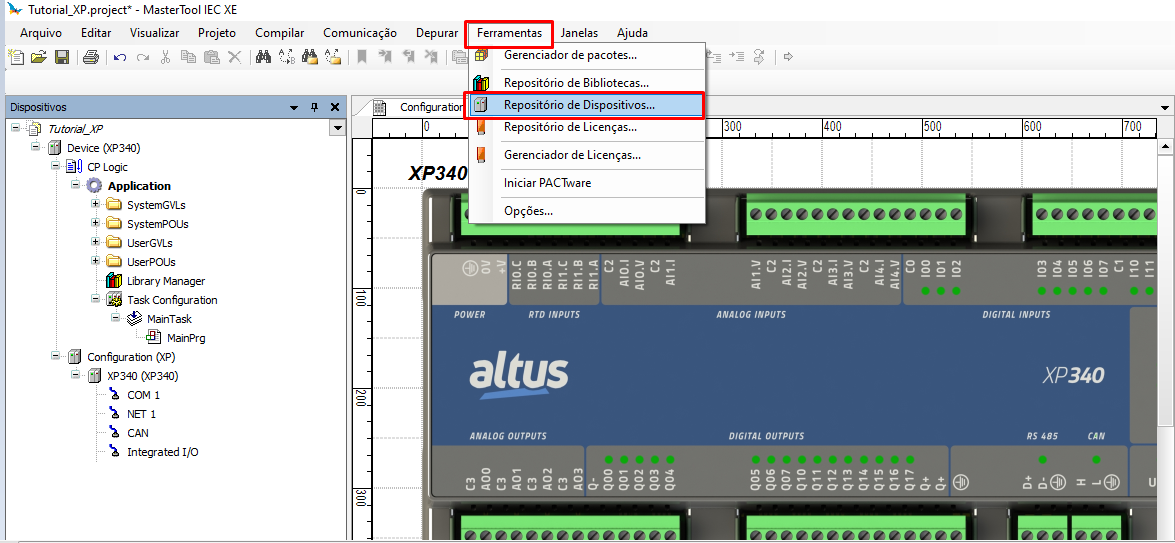Open the Depurar menu

click(x=437, y=33)
